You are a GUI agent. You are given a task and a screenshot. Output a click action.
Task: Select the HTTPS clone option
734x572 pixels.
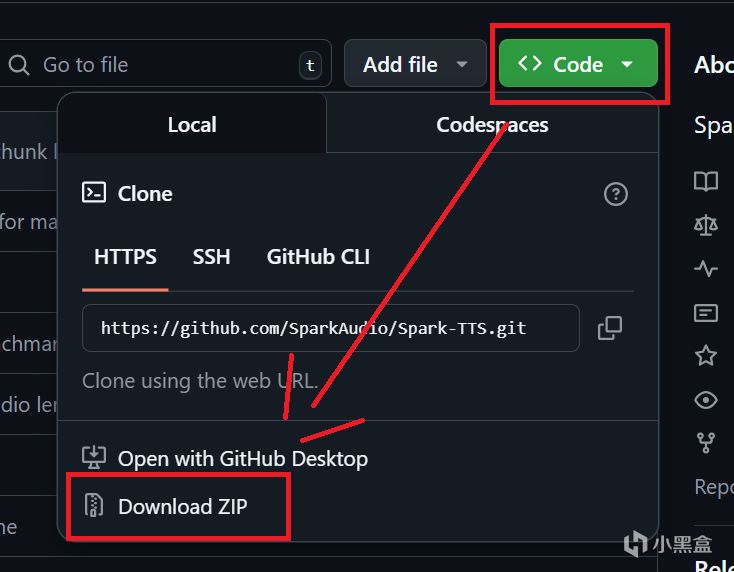(x=125, y=257)
